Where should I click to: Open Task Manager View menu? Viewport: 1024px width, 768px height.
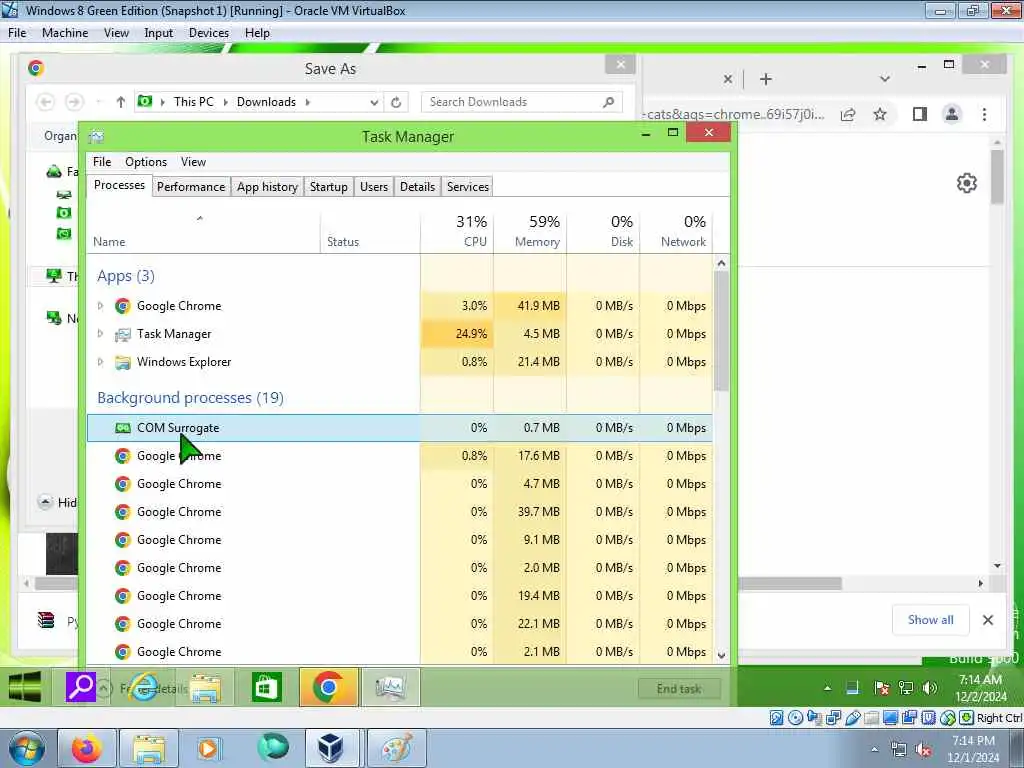[x=193, y=162]
